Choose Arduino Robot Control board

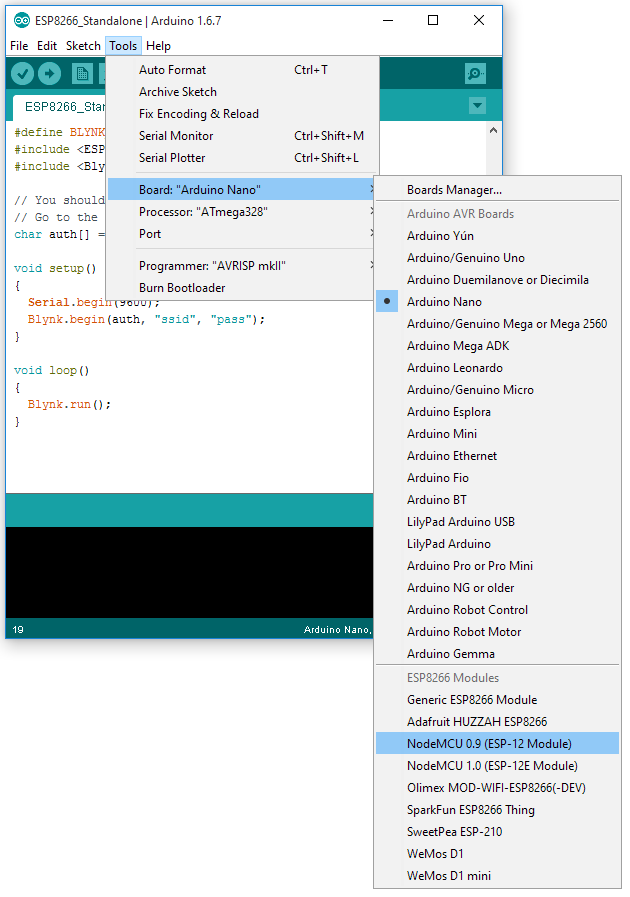tap(497, 610)
